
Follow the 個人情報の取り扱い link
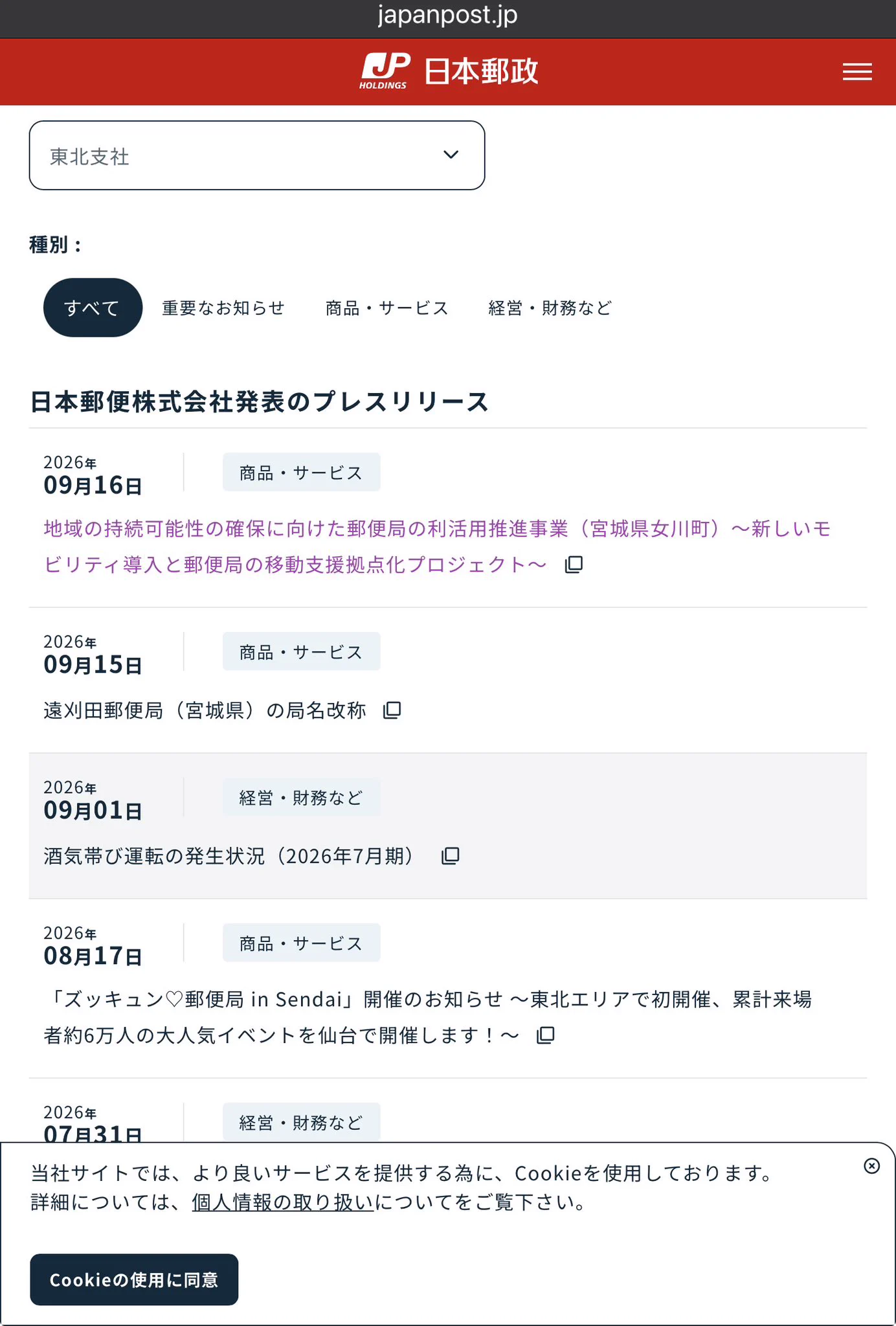click(x=283, y=1202)
